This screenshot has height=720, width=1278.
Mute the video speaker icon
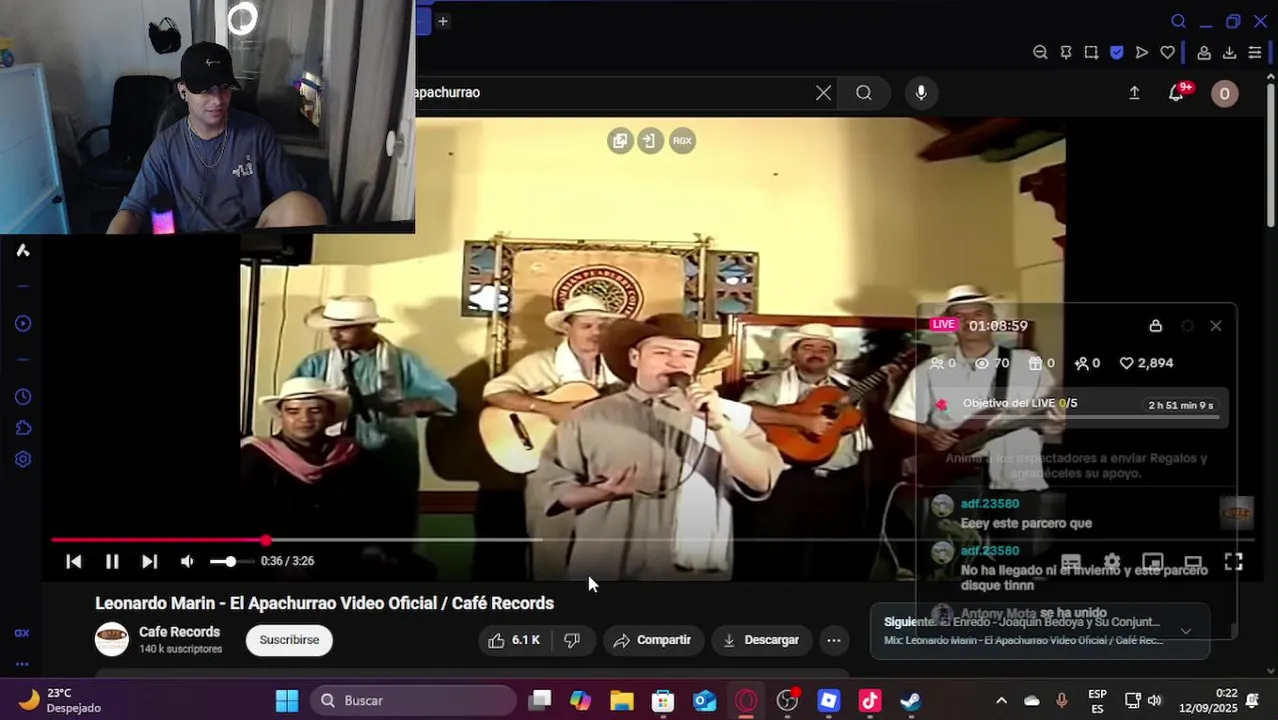[x=187, y=562]
